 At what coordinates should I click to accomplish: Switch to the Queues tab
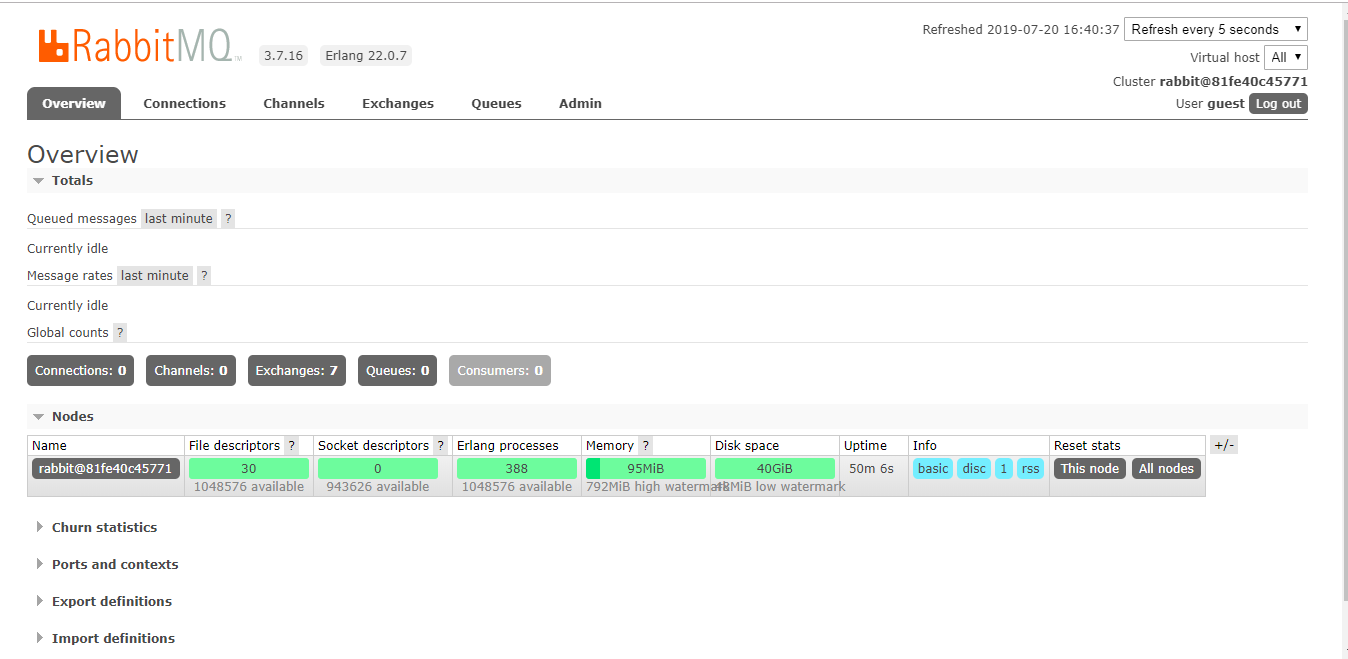(x=496, y=104)
